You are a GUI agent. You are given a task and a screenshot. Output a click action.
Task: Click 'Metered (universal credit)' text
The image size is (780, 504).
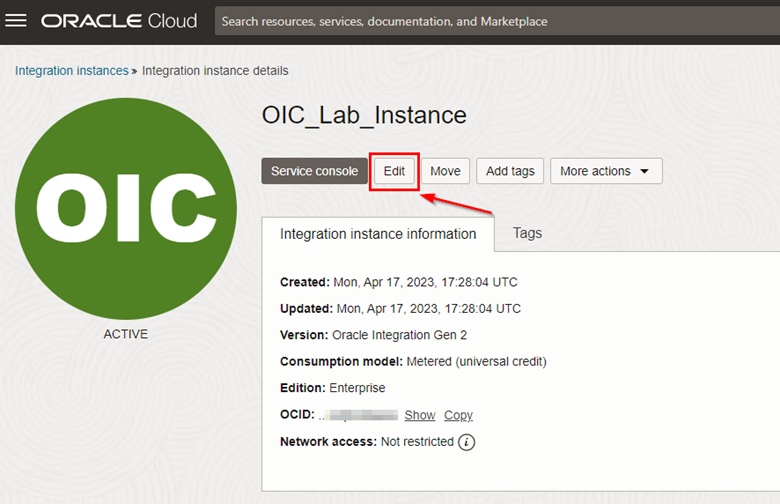coord(477,361)
